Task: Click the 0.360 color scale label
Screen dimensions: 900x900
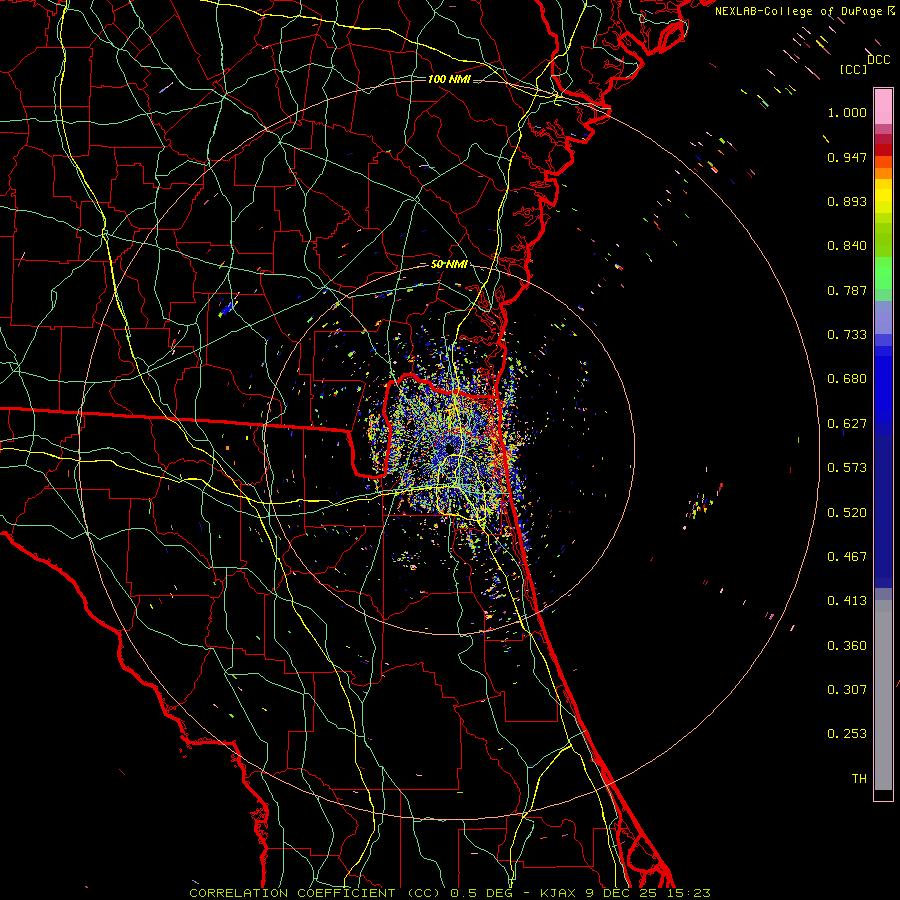Action: (847, 646)
